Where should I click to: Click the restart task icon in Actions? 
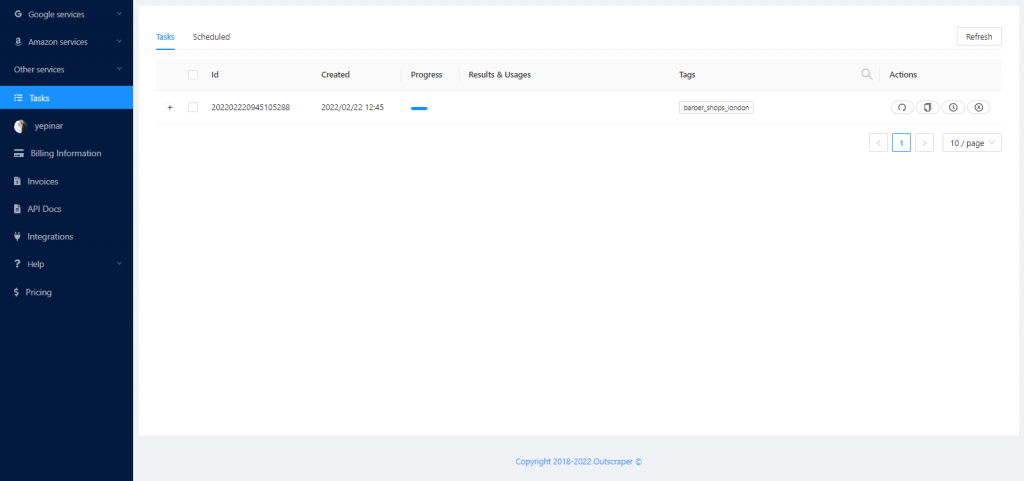coord(902,107)
